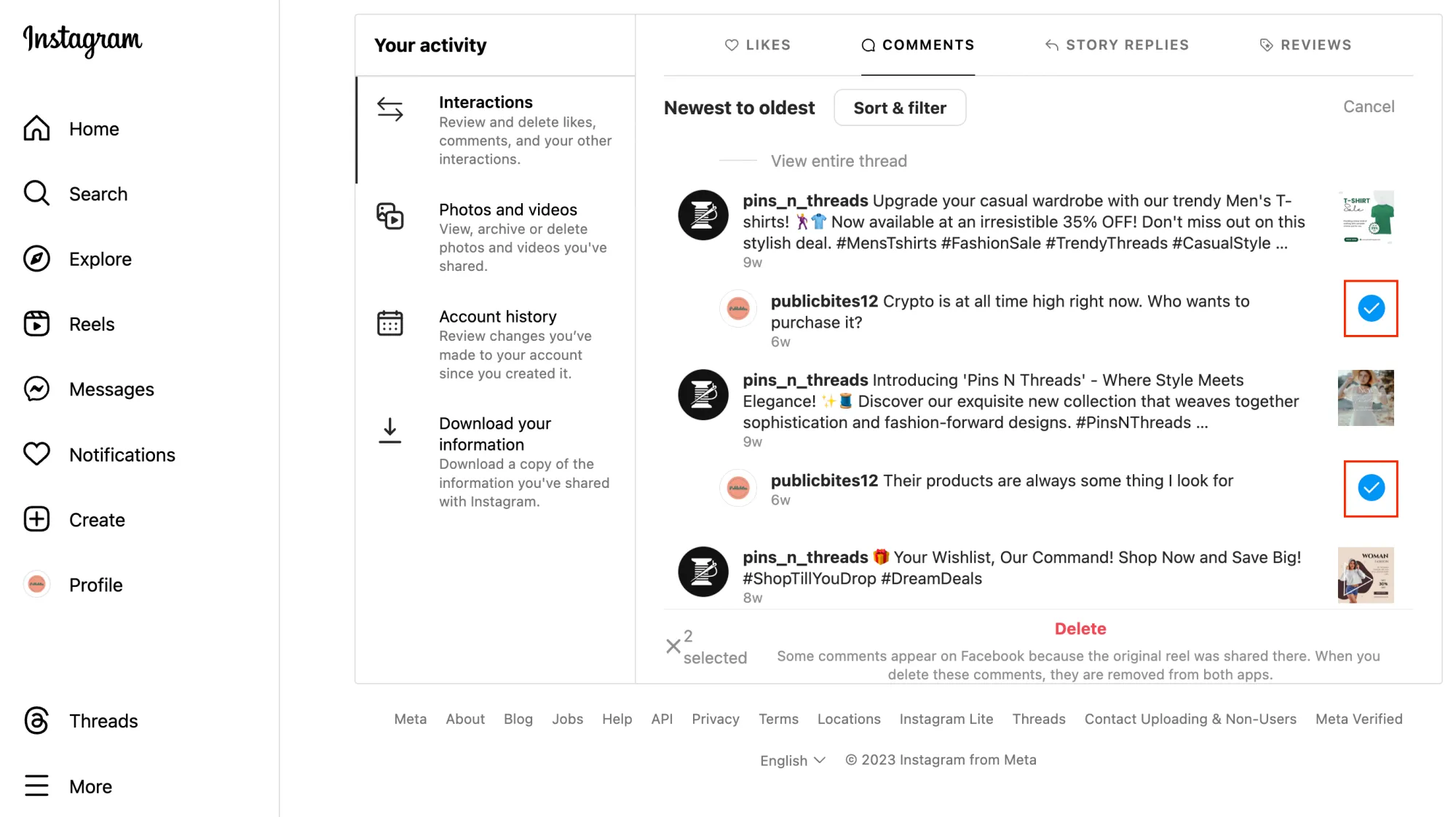Open the T-shirt sale post thumbnail
This screenshot has width=1456, height=817.
pos(1366,218)
